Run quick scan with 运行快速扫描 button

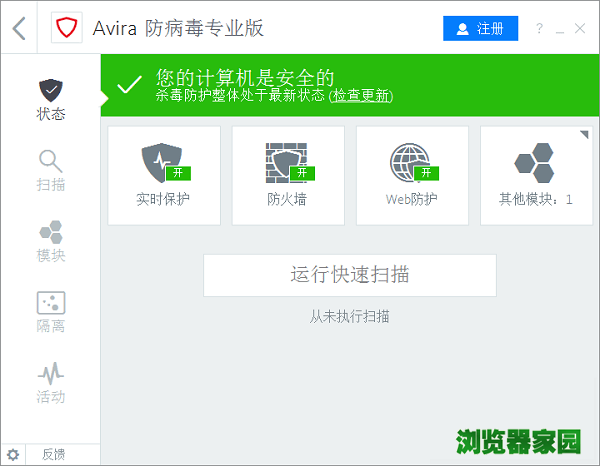[350, 275]
